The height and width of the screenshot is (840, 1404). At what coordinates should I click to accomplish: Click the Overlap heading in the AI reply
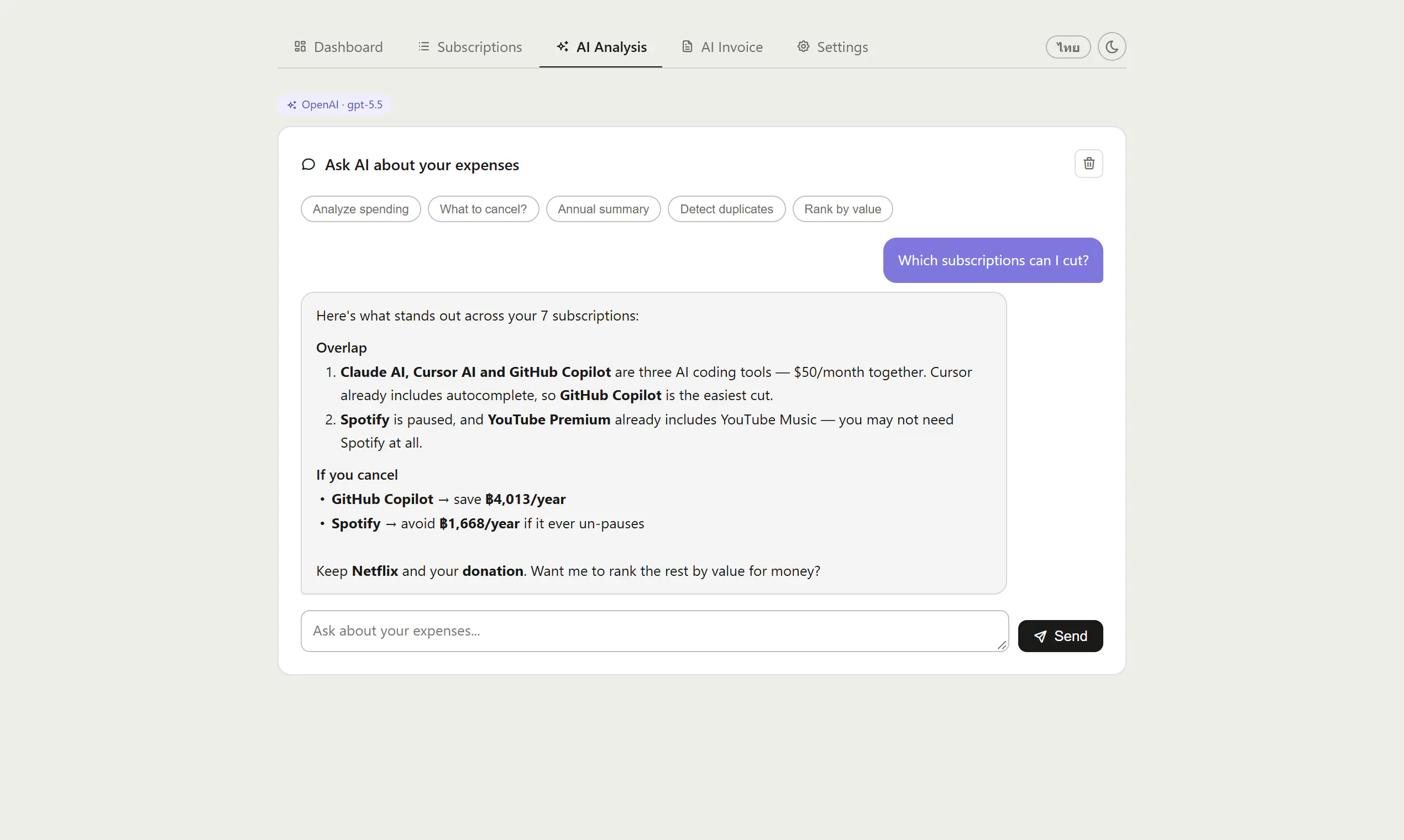pyautogui.click(x=342, y=348)
